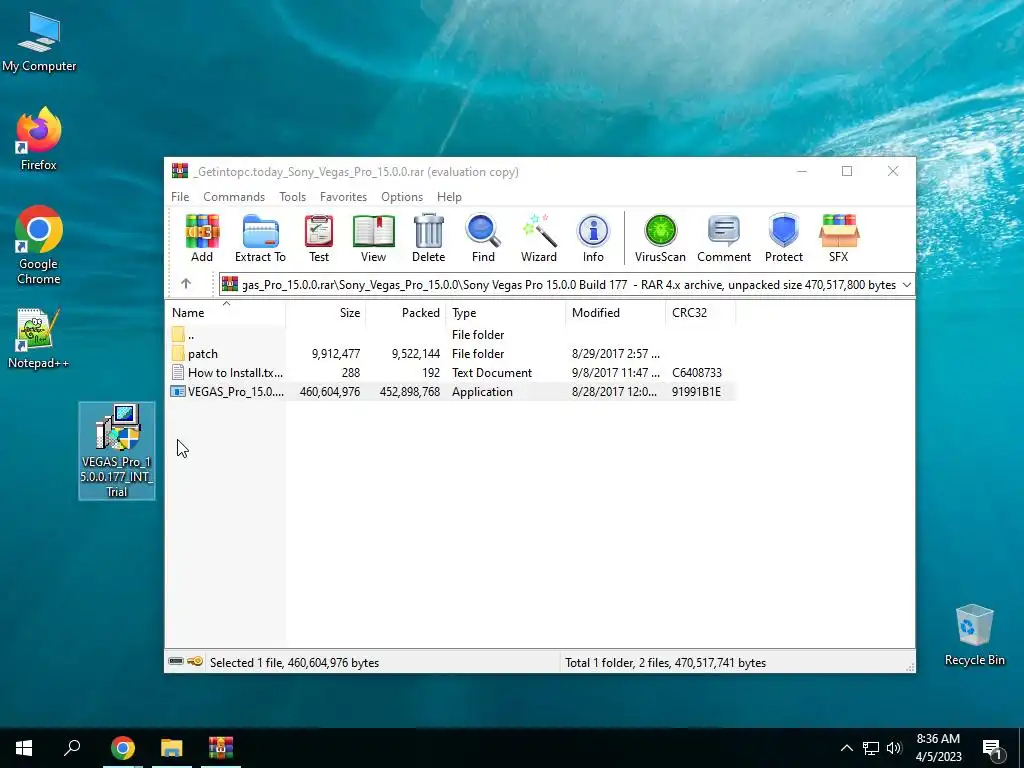Select the parent '..' folder row
Image resolution: width=1024 pixels, height=768 pixels.
[451, 334]
